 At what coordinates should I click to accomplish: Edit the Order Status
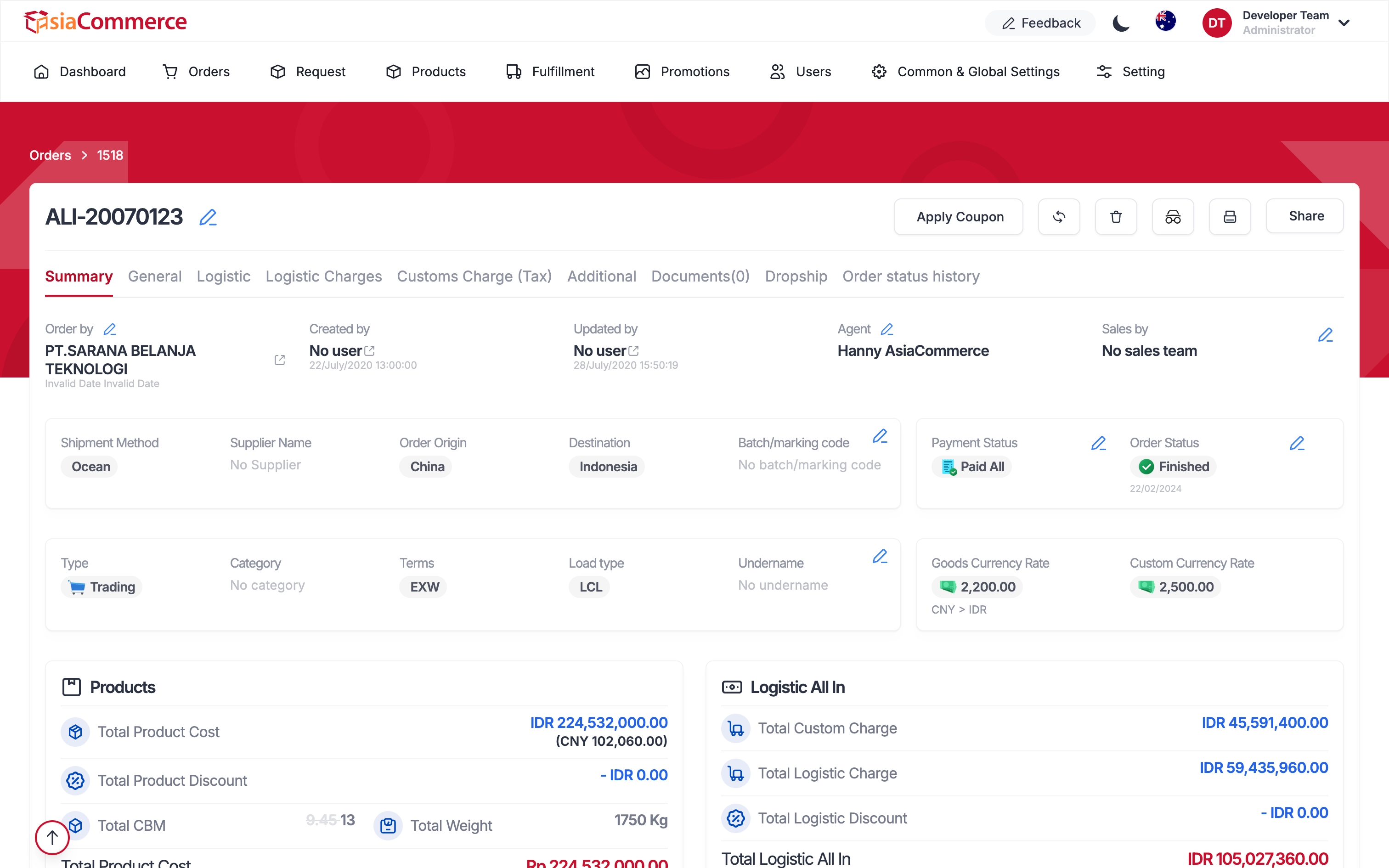(x=1297, y=443)
